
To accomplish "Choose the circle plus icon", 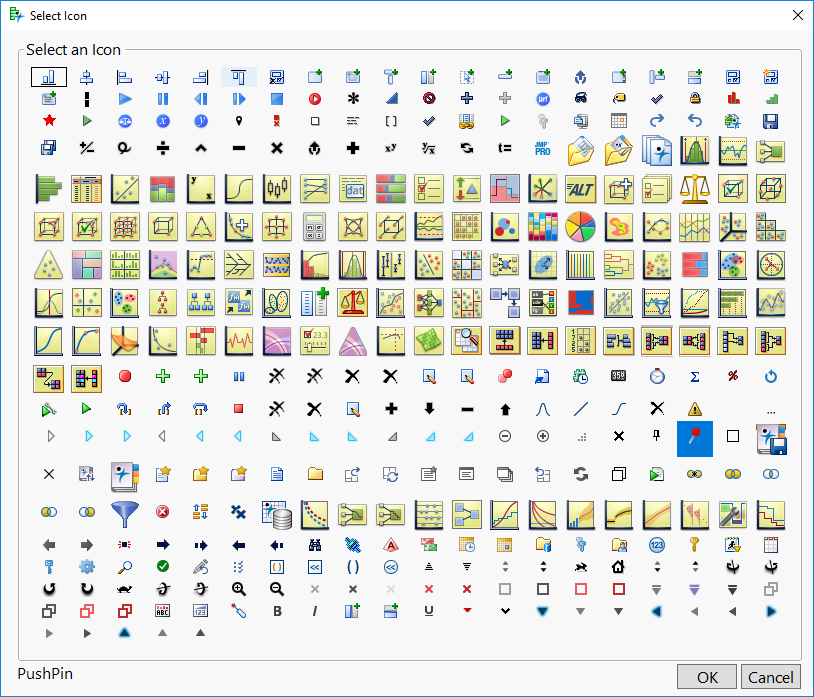I will [542, 436].
